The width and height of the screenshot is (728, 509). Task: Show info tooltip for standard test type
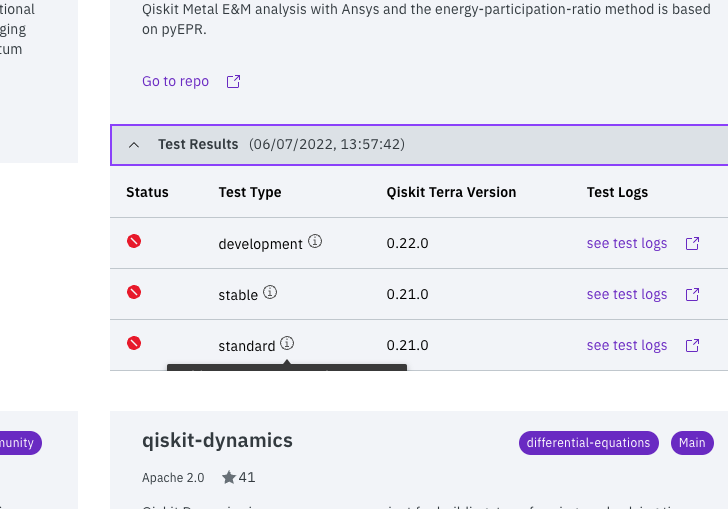(287, 343)
